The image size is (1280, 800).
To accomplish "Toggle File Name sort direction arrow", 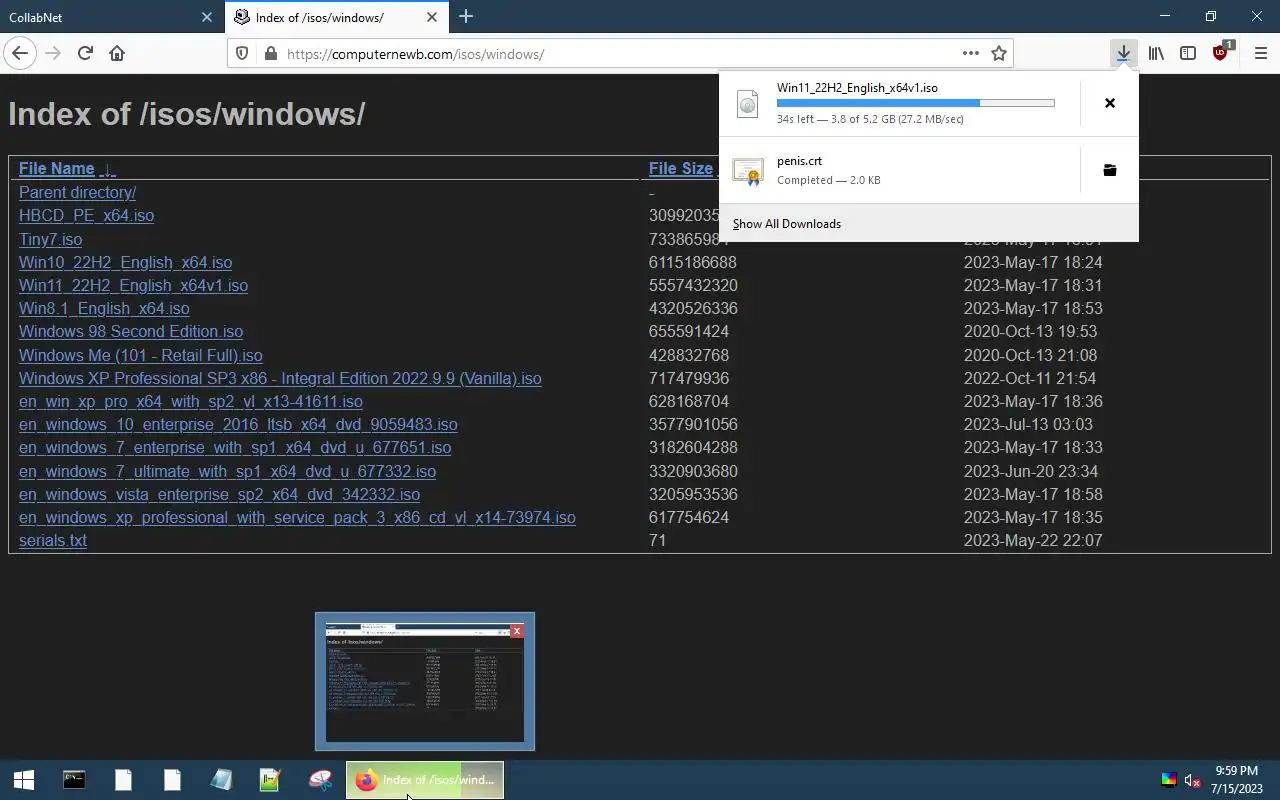I will coord(107,169).
